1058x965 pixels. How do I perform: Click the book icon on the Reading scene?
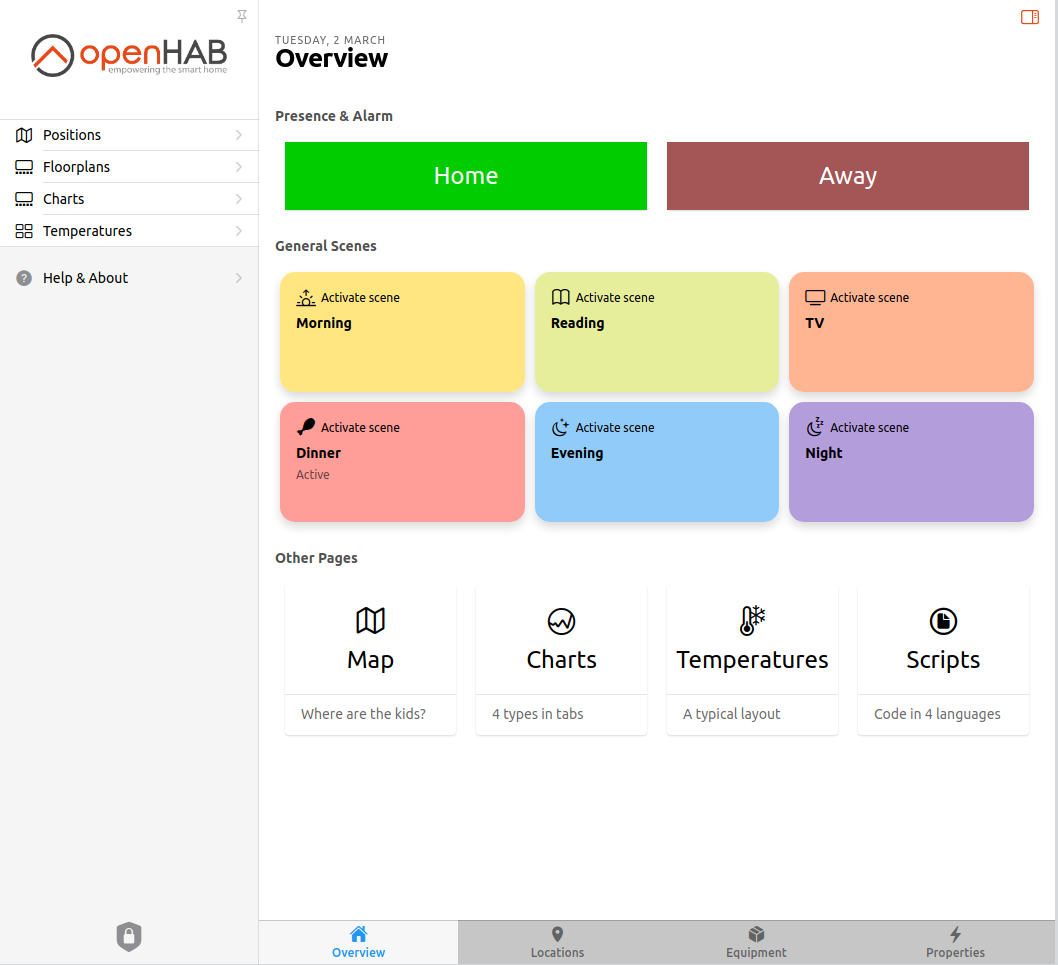(559, 296)
